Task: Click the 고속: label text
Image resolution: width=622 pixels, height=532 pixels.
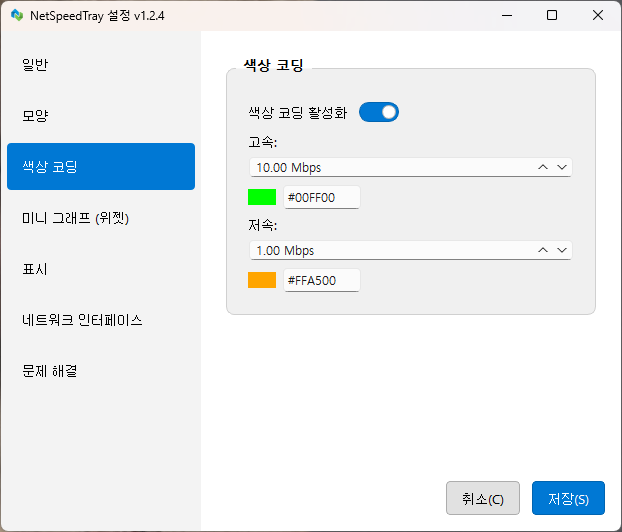Action: (x=263, y=142)
